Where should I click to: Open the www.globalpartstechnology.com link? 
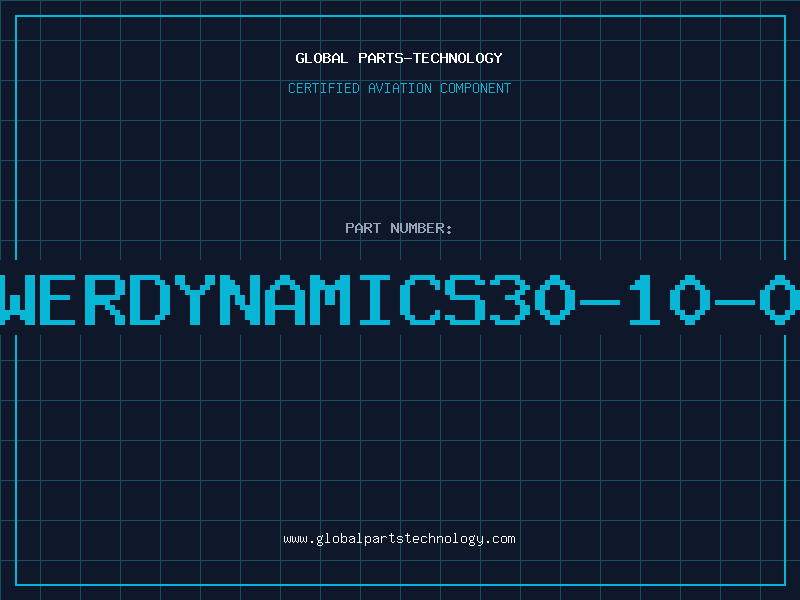pos(399,539)
